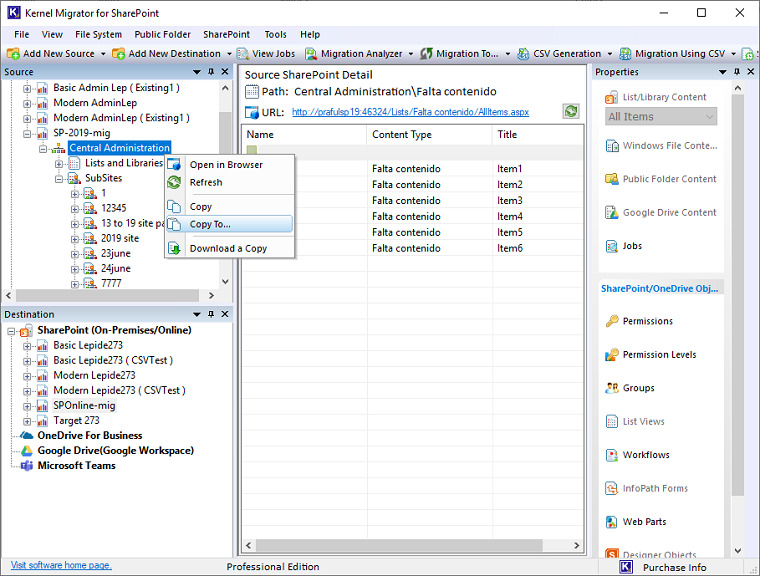Select the Item3 row title
This screenshot has width=760, height=576.
(510, 201)
